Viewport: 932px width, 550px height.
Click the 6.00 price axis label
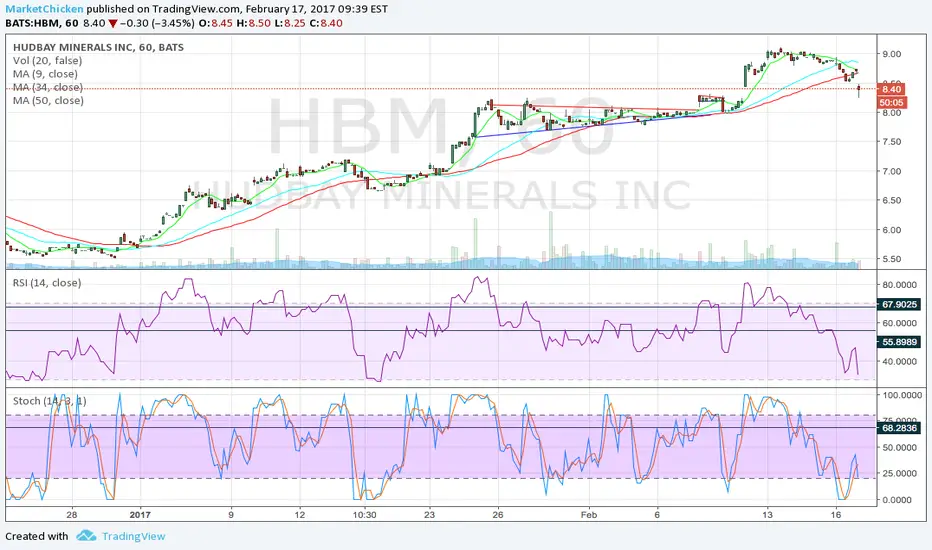pos(892,230)
